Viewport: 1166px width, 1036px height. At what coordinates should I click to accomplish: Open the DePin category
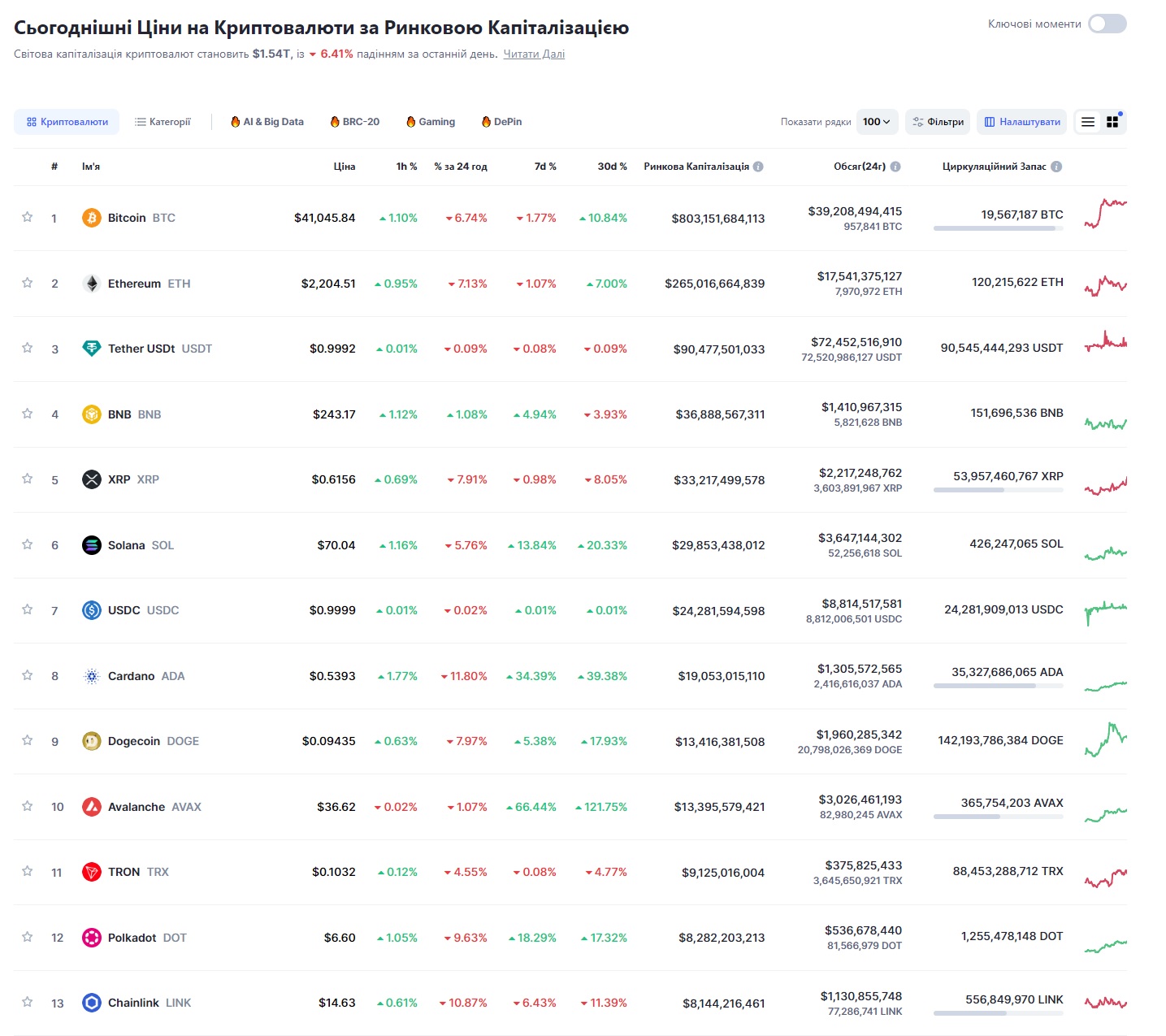(501, 122)
